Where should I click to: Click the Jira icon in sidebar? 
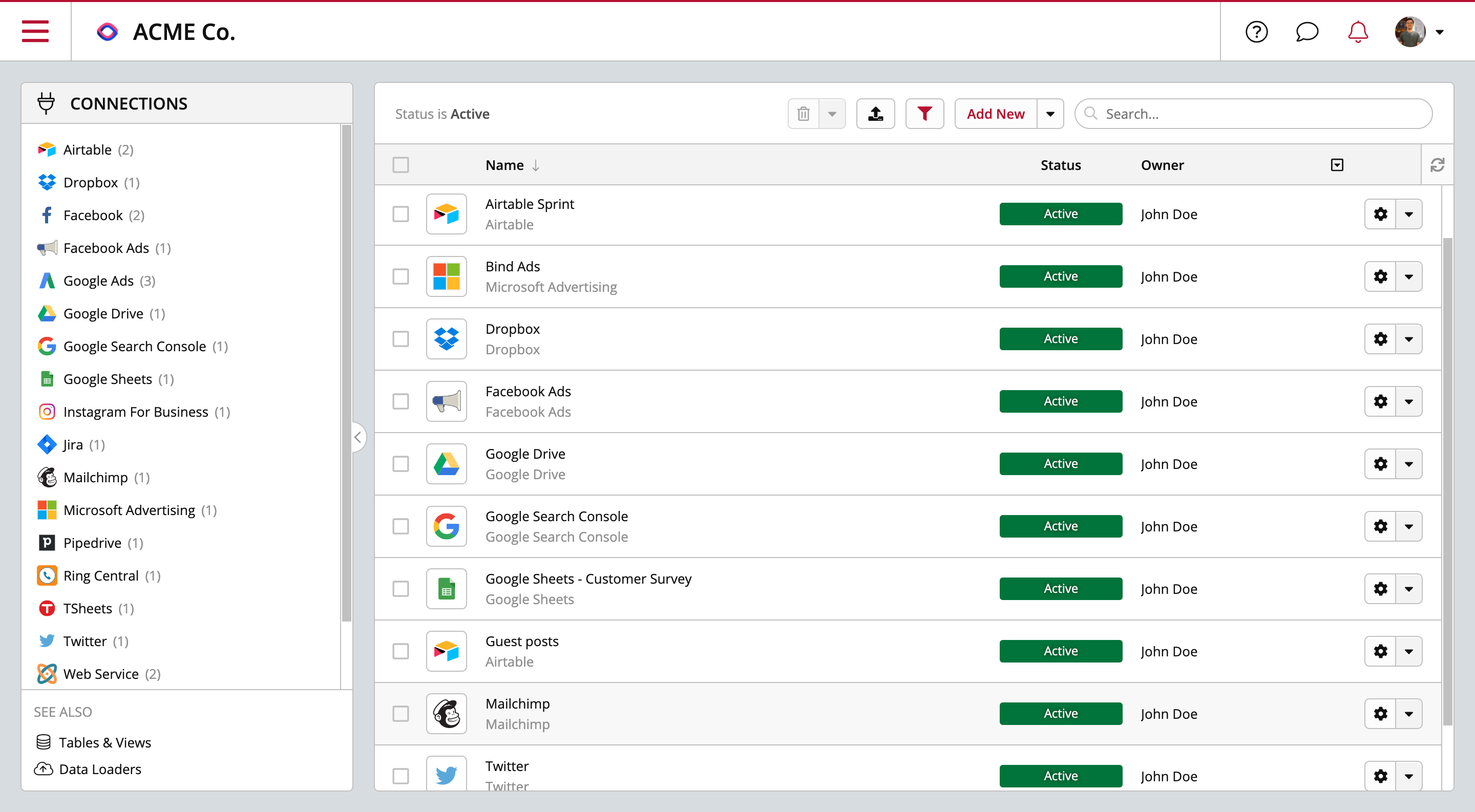(x=46, y=444)
